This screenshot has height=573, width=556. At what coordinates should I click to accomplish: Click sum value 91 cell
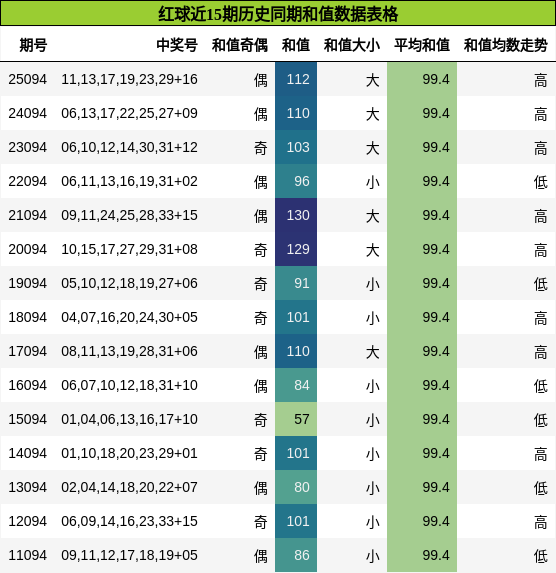[x=296, y=283]
